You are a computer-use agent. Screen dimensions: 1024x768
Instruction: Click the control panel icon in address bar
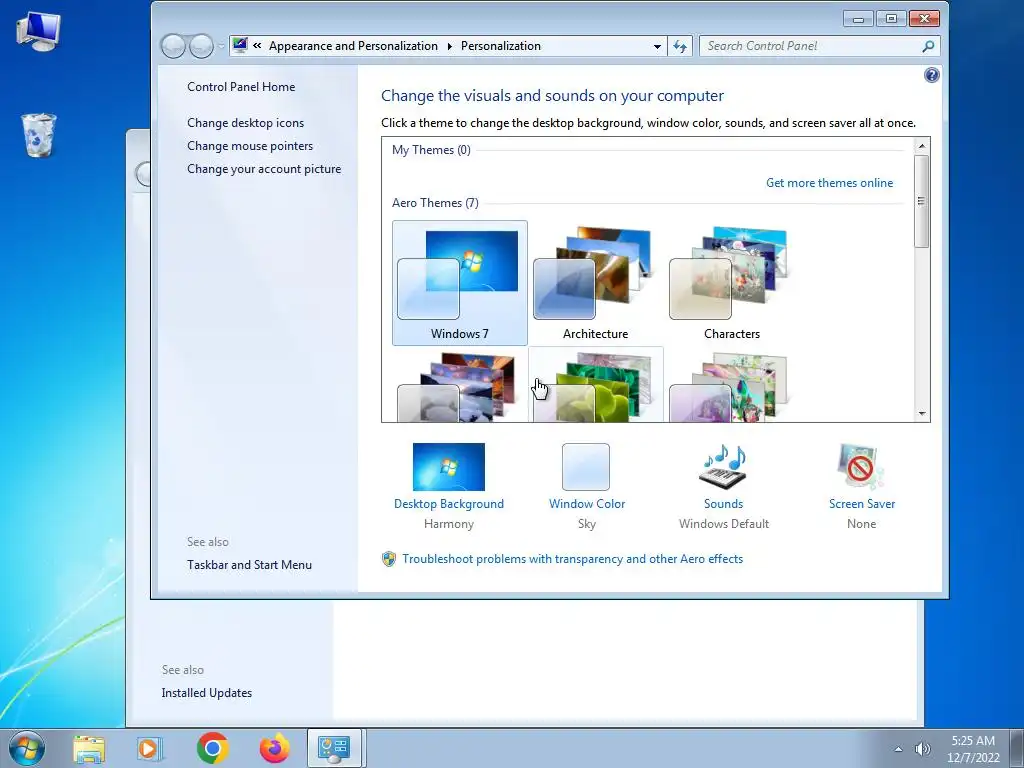click(240, 45)
